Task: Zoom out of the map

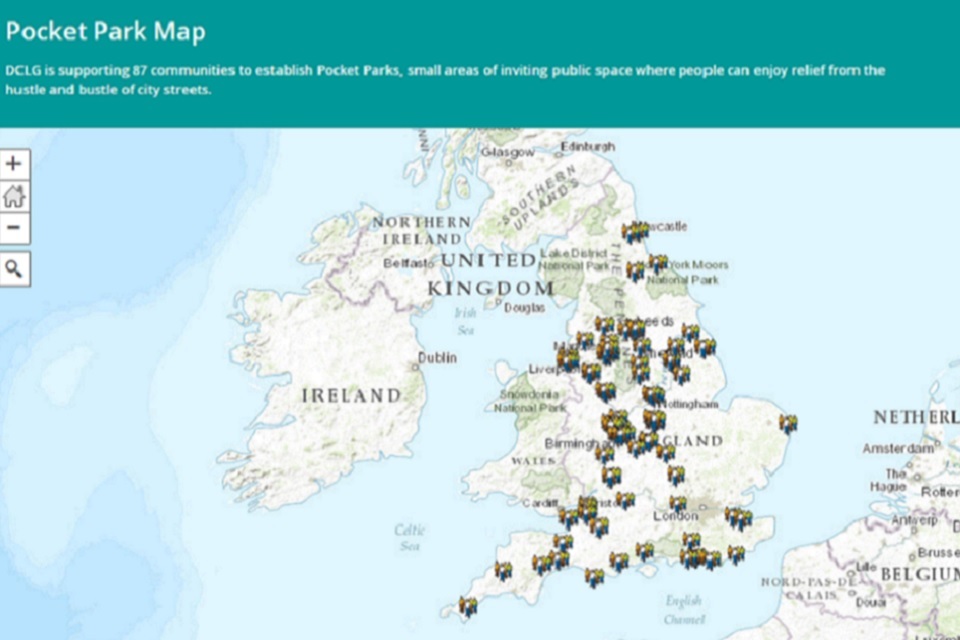Action: tap(15, 228)
